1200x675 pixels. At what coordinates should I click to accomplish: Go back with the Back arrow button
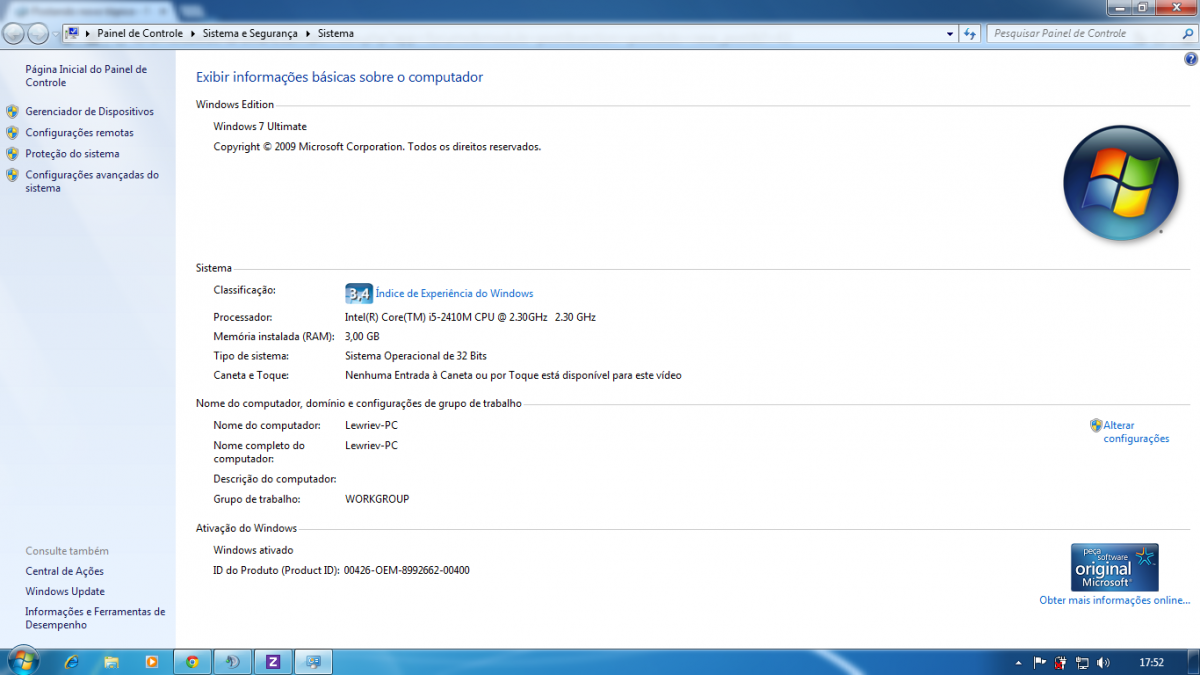click(14, 34)
